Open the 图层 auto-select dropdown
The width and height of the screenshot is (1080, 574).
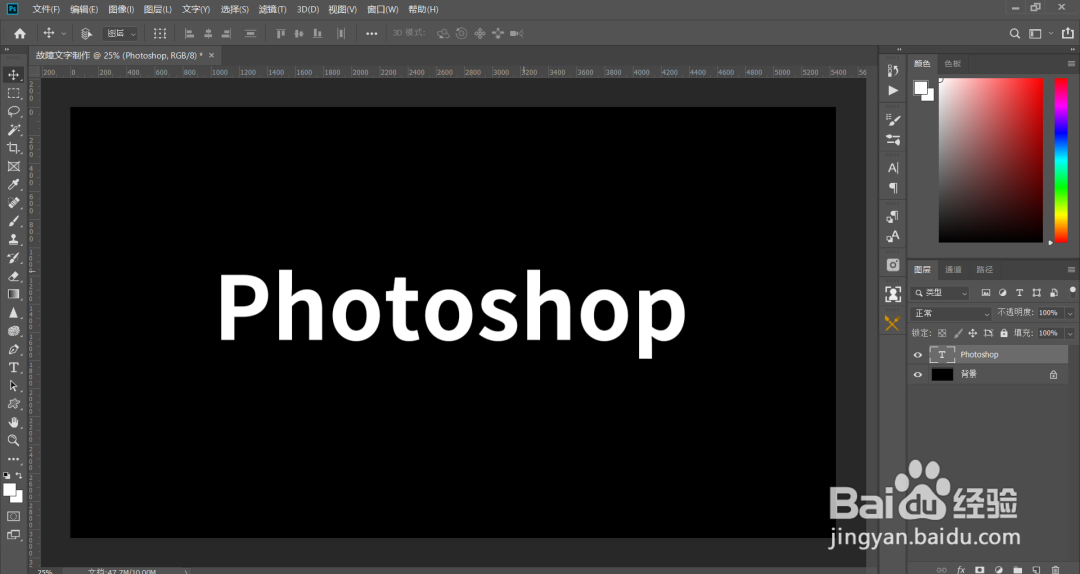click(121, 33)
